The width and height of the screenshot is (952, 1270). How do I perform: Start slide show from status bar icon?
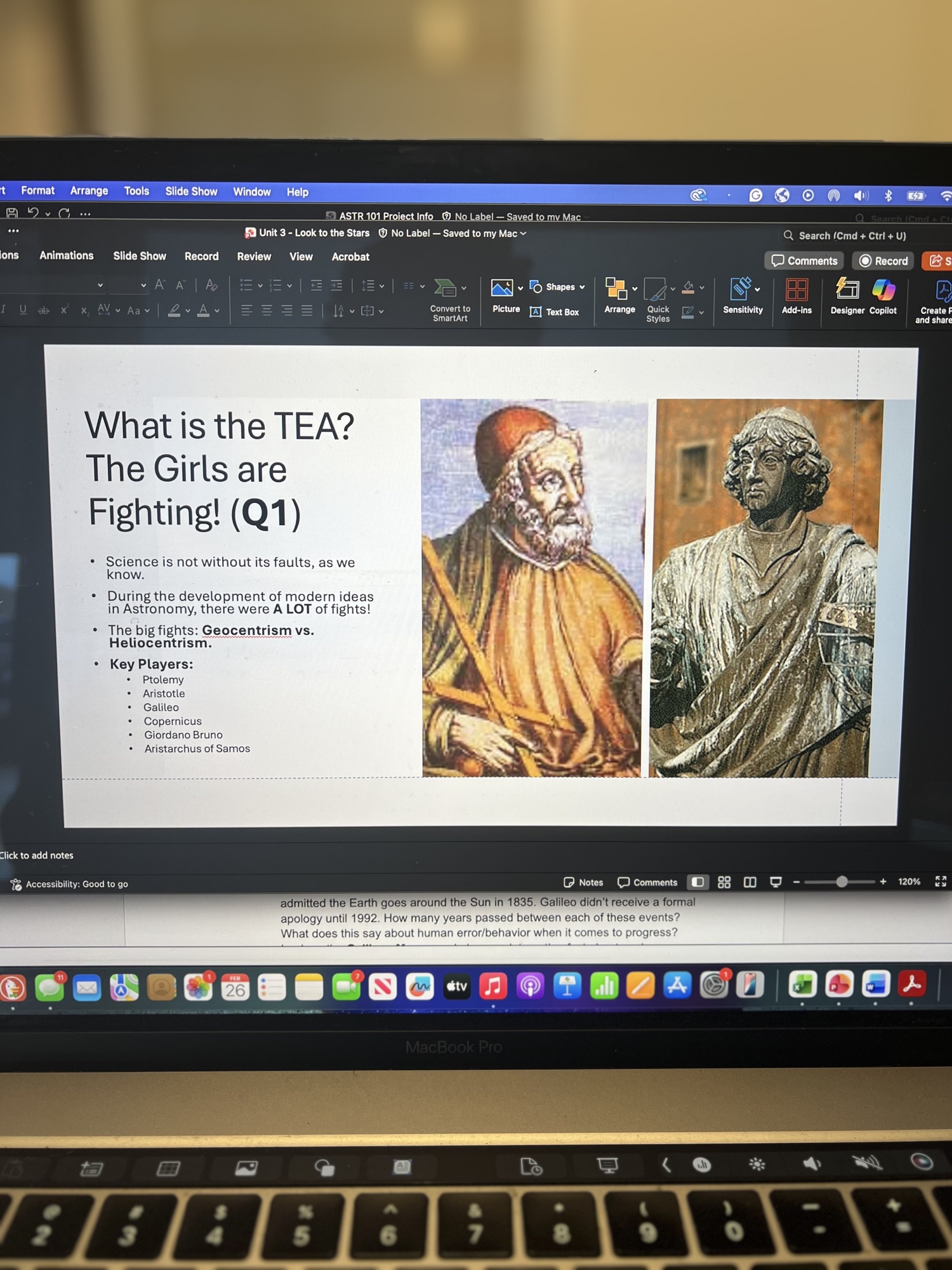776,882
